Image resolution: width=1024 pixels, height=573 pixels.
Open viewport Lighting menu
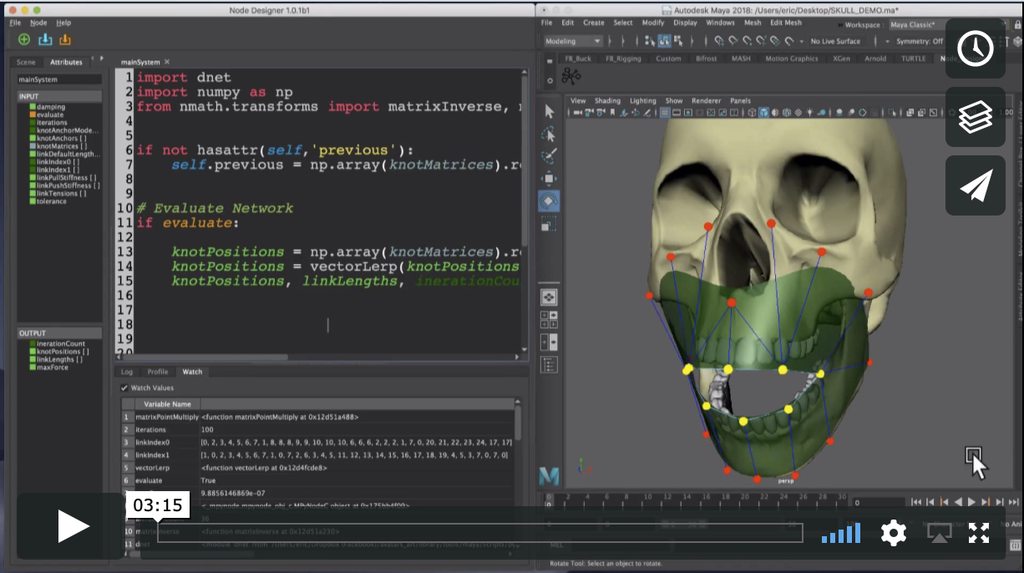click(x=643, y=101)
